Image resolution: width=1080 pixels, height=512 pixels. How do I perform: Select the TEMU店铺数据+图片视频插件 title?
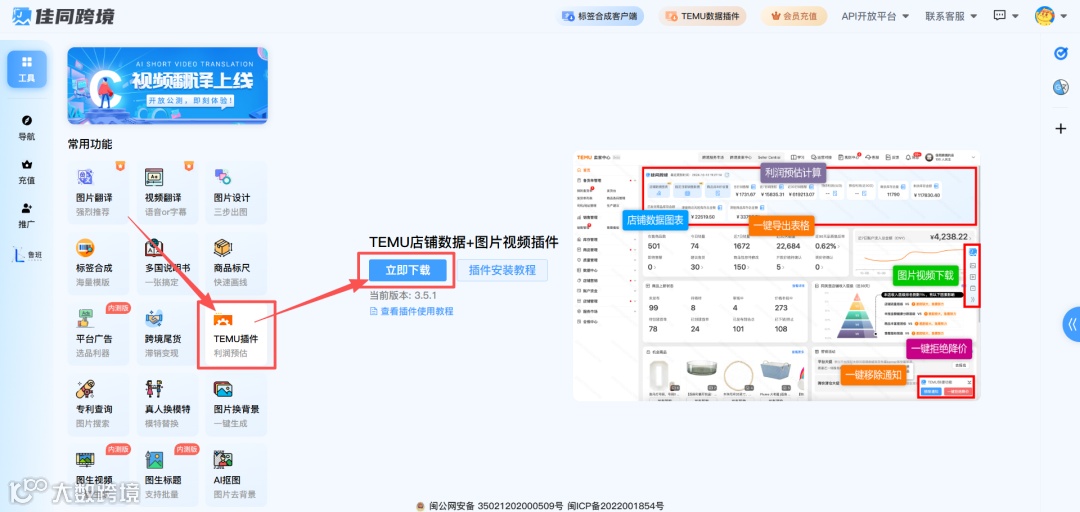click(464, 242)
